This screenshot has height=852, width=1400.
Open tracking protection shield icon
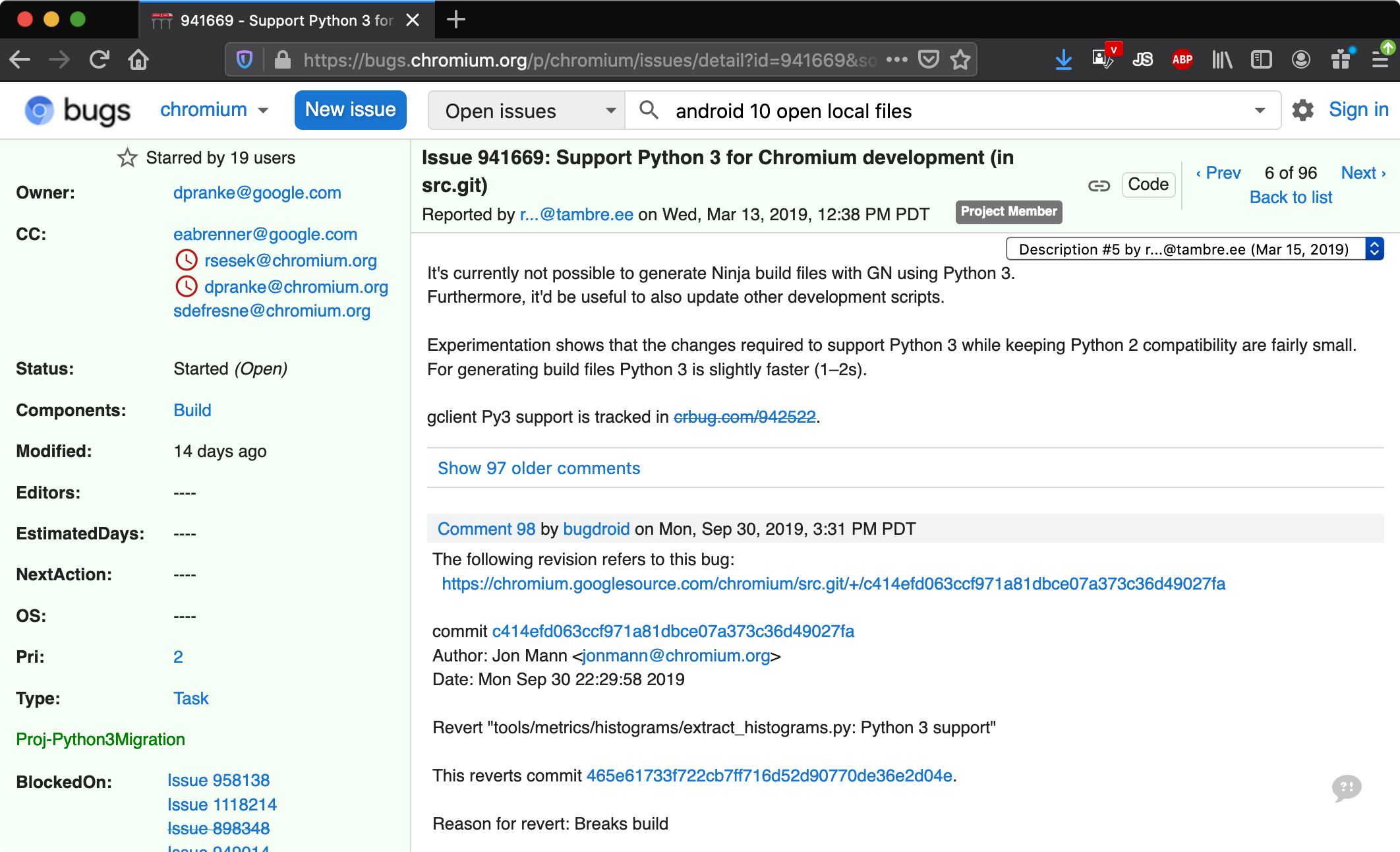coord(245,60)
